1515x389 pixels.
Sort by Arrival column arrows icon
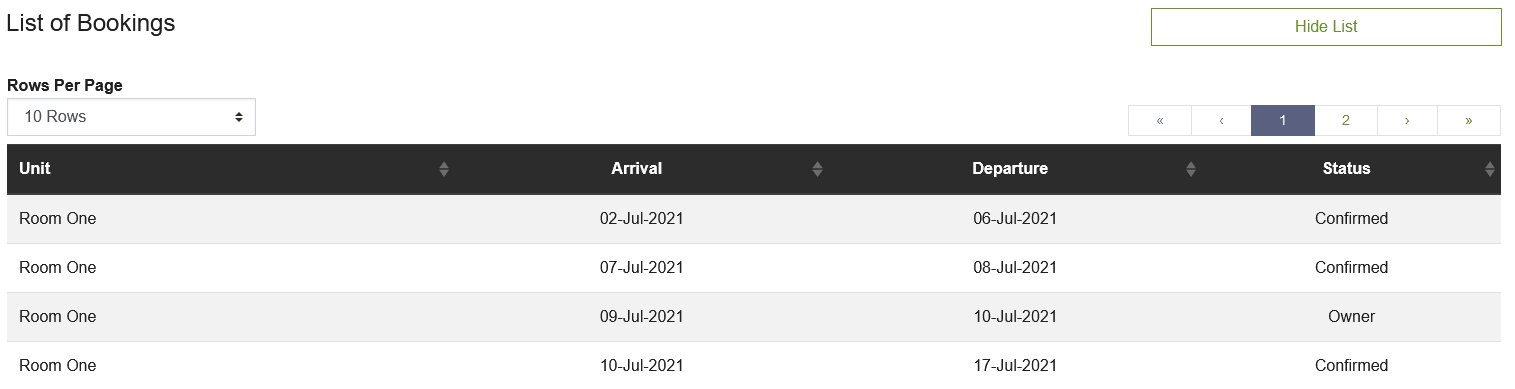pos(817,169)
